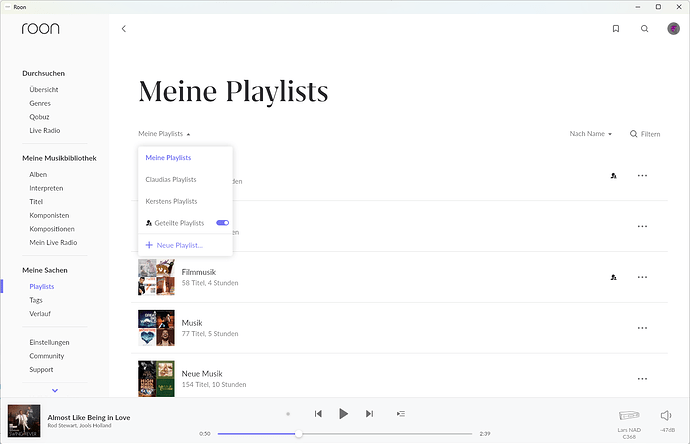Screen dimensions: 690x444
Task: Click the Filtern magnifier filter control
Action: point(645,134)
